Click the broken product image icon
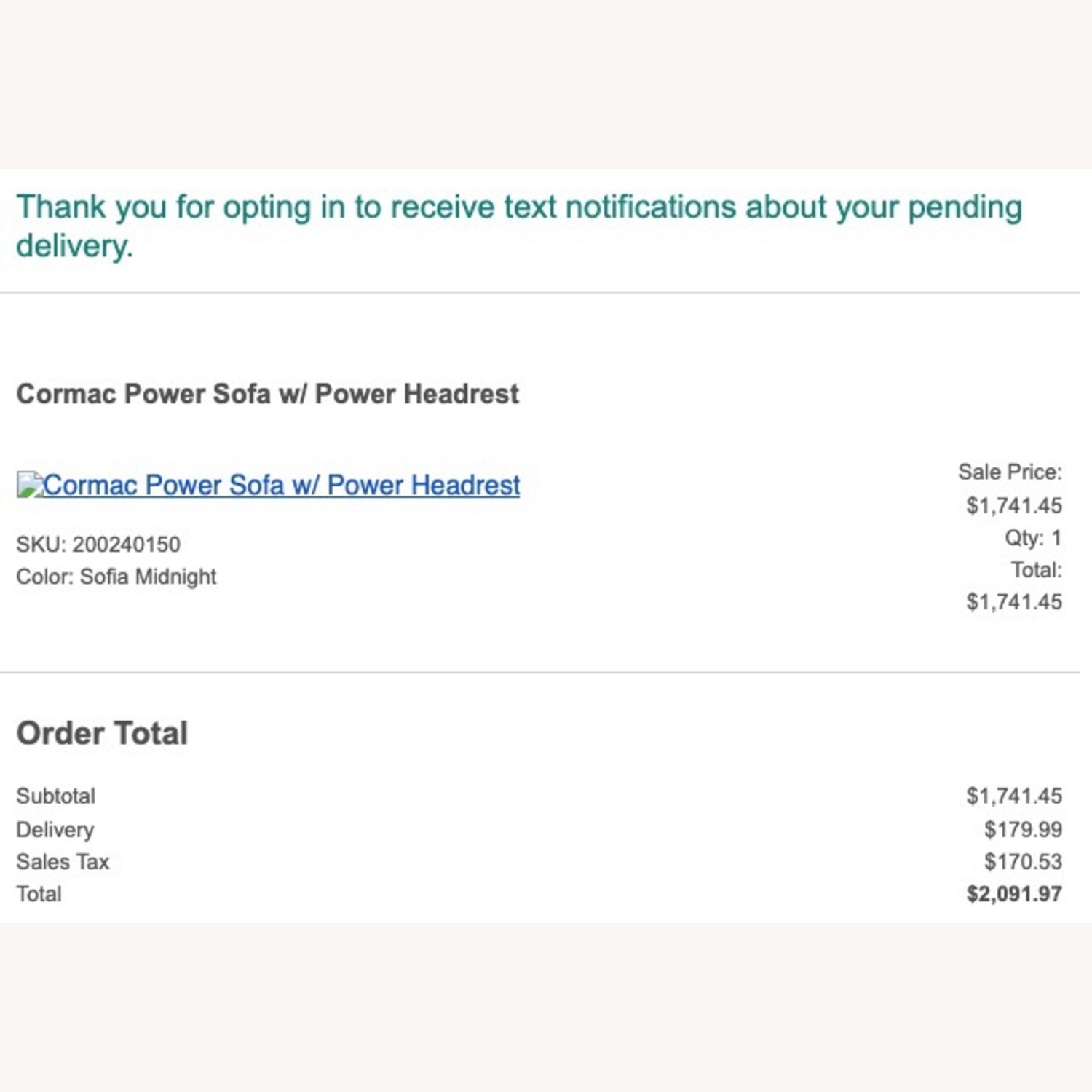The height and width of the screenshot is (1092, 1092). pos(29,485)
